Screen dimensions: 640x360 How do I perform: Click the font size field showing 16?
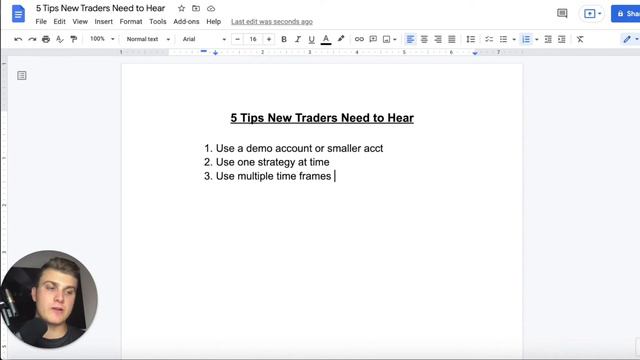point(253,39)
